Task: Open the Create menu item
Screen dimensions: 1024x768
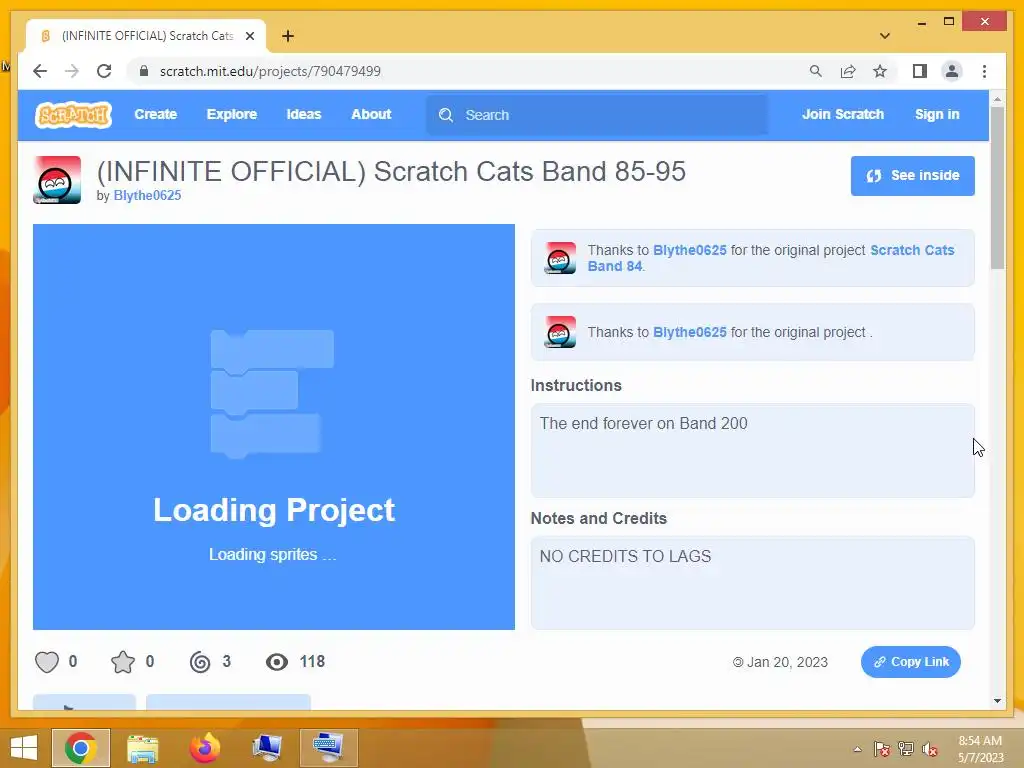Action: click(155, 114)
